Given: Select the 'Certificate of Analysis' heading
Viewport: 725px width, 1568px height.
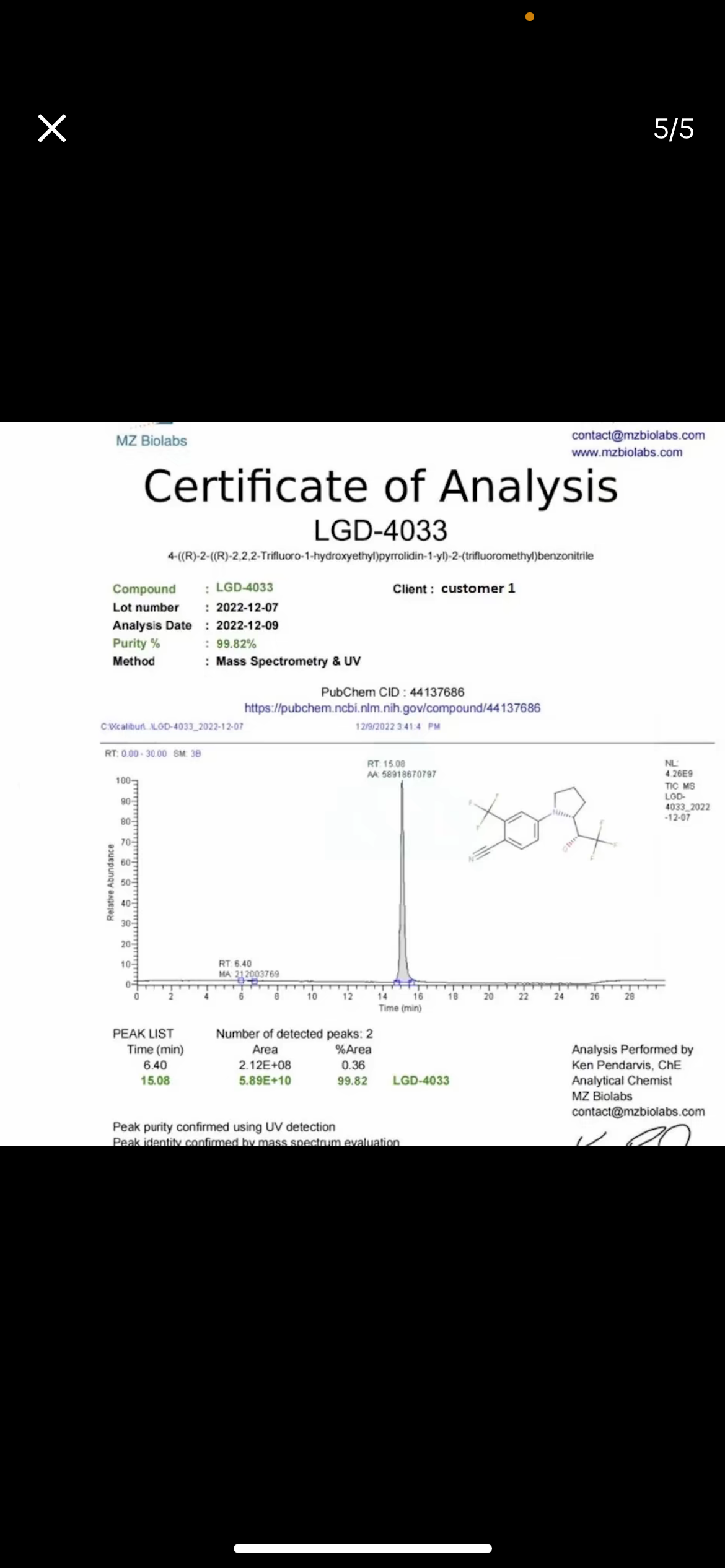Looking at the screenshot, I should (381, 486).
